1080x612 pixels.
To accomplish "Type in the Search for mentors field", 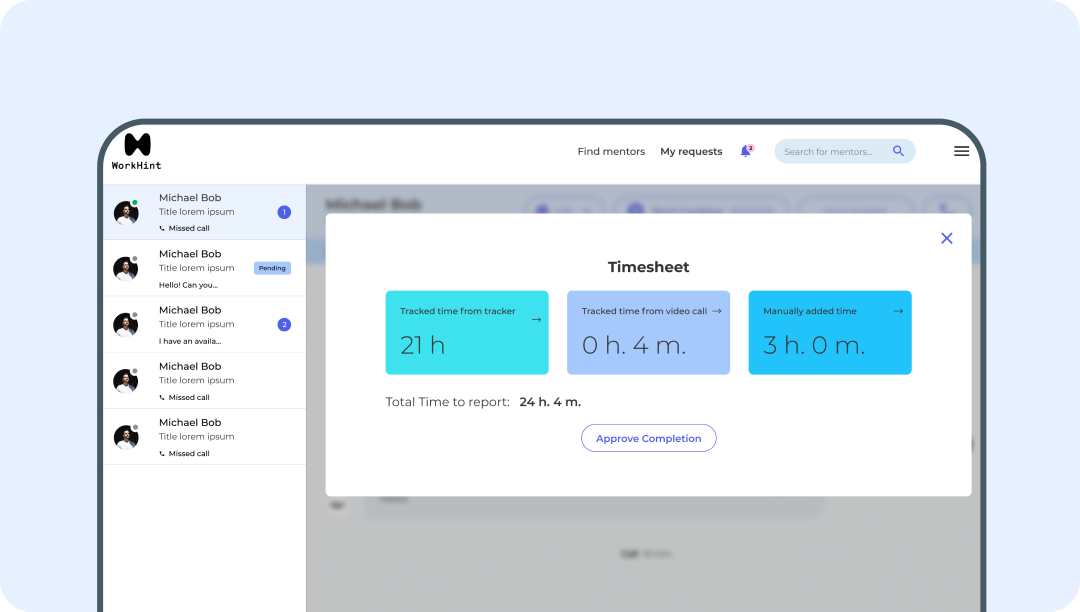I will point(830,152).
